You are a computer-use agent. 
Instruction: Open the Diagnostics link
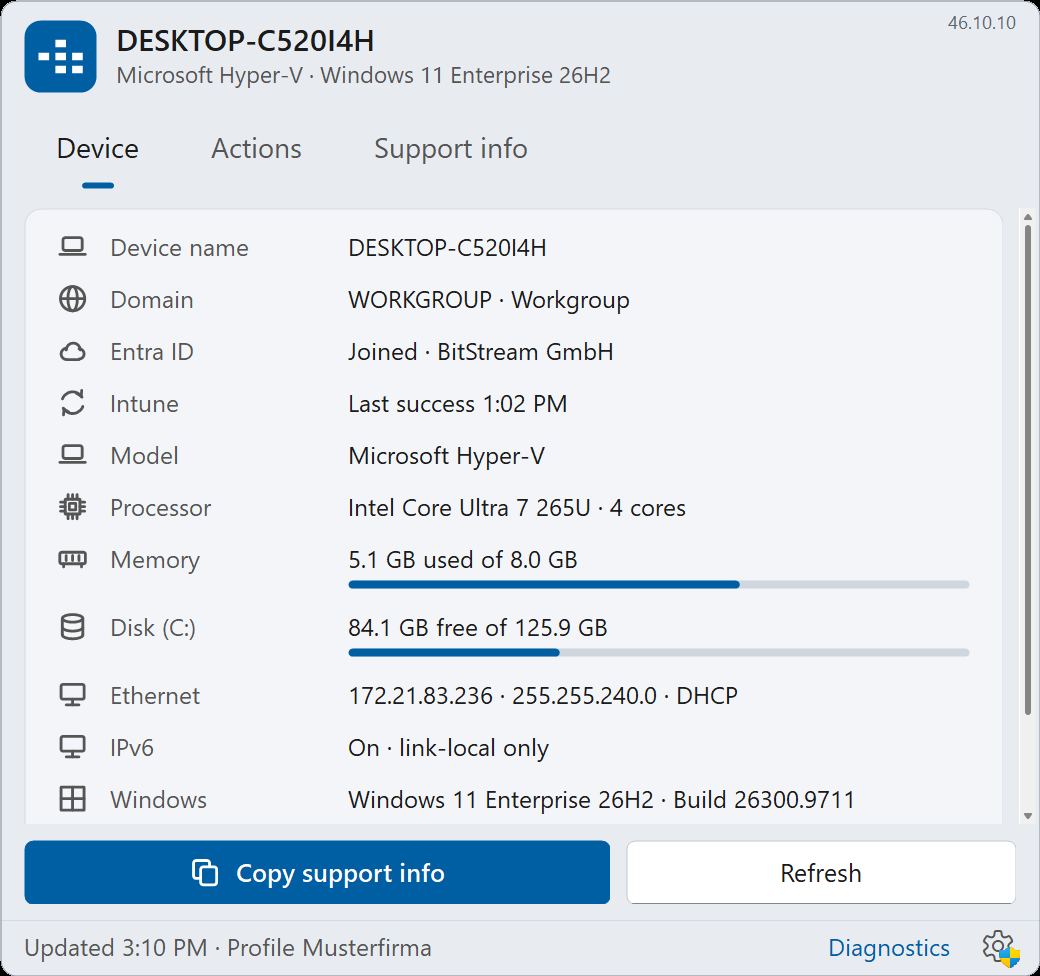889,948
